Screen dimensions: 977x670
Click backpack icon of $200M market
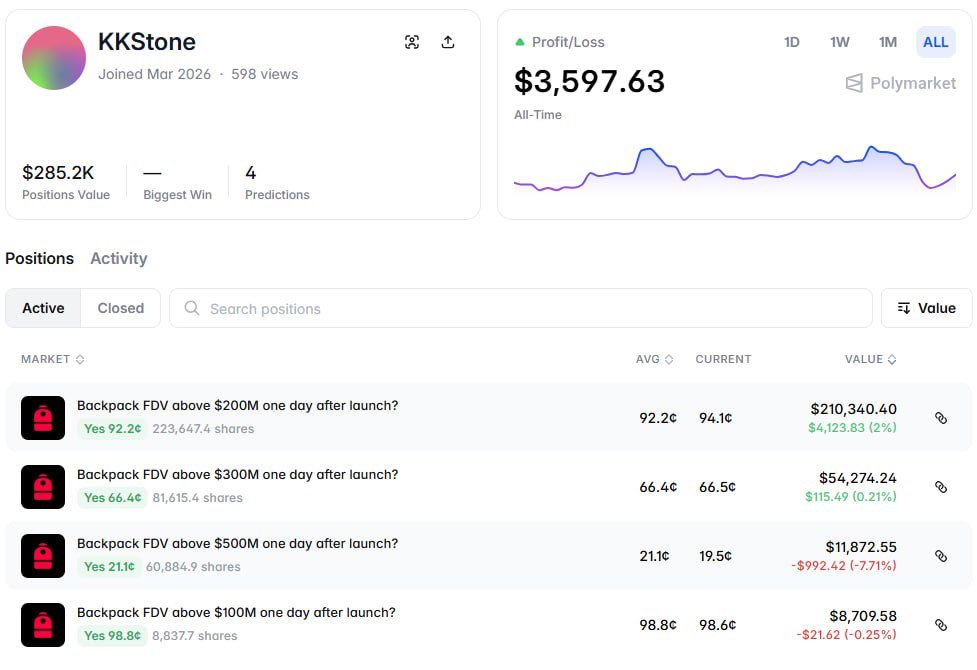[43, 418]
